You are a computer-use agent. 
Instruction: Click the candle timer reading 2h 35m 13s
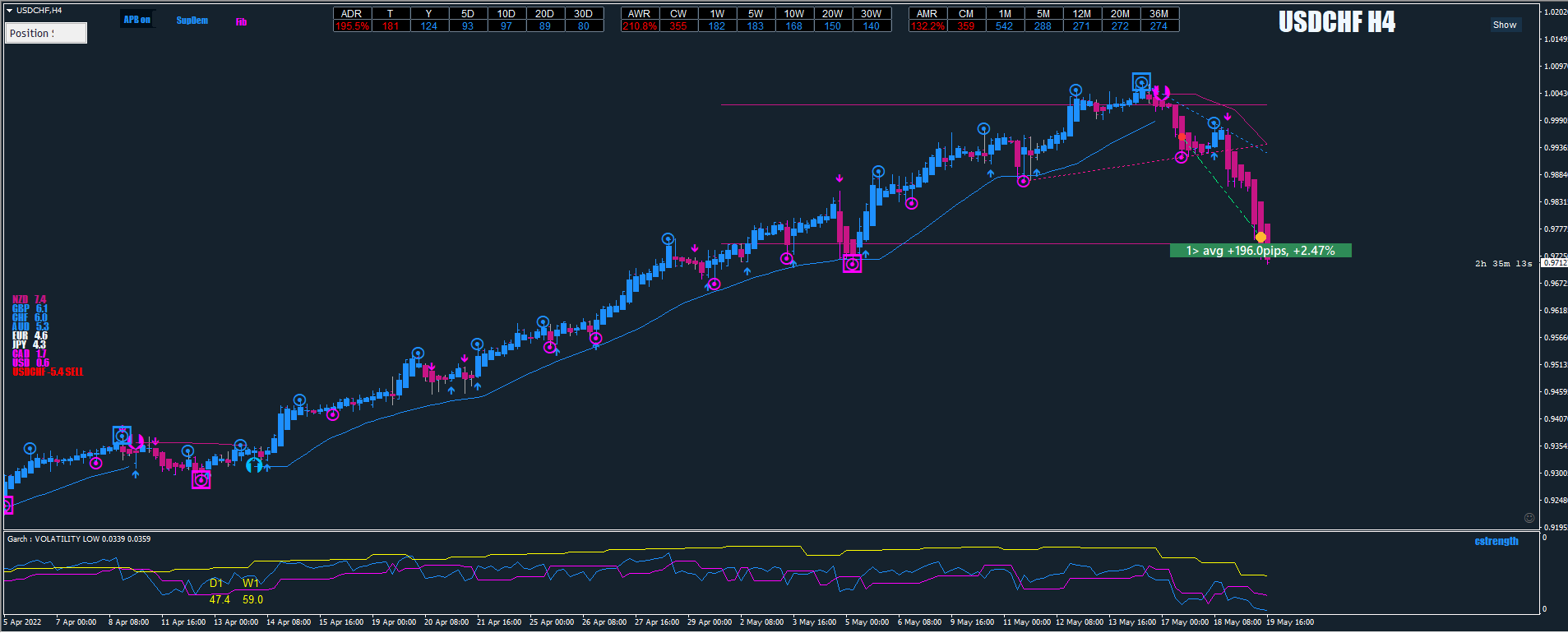click(1503, 264)
